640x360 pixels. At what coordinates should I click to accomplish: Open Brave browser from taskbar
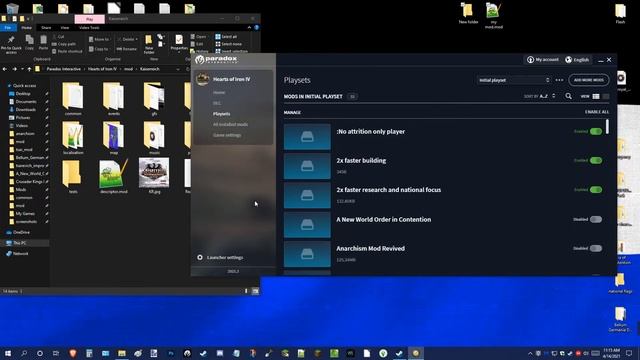[x=73, y=353]
